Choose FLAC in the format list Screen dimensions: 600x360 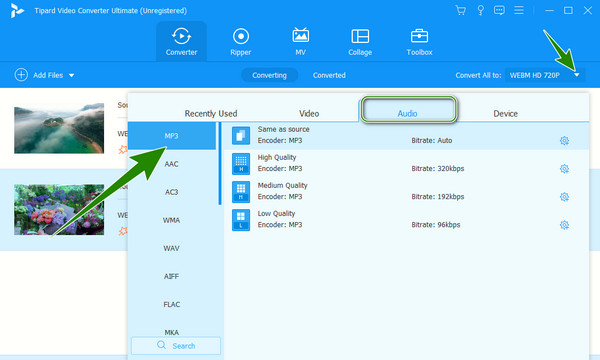(172, 305)
